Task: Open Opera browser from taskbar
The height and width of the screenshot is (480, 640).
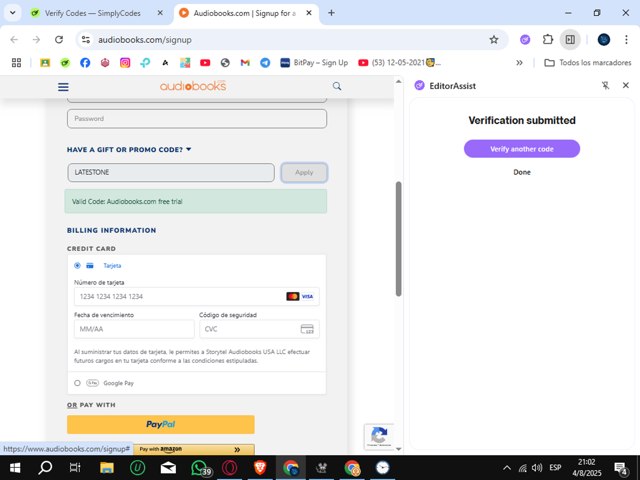Action: click(230, 468)
